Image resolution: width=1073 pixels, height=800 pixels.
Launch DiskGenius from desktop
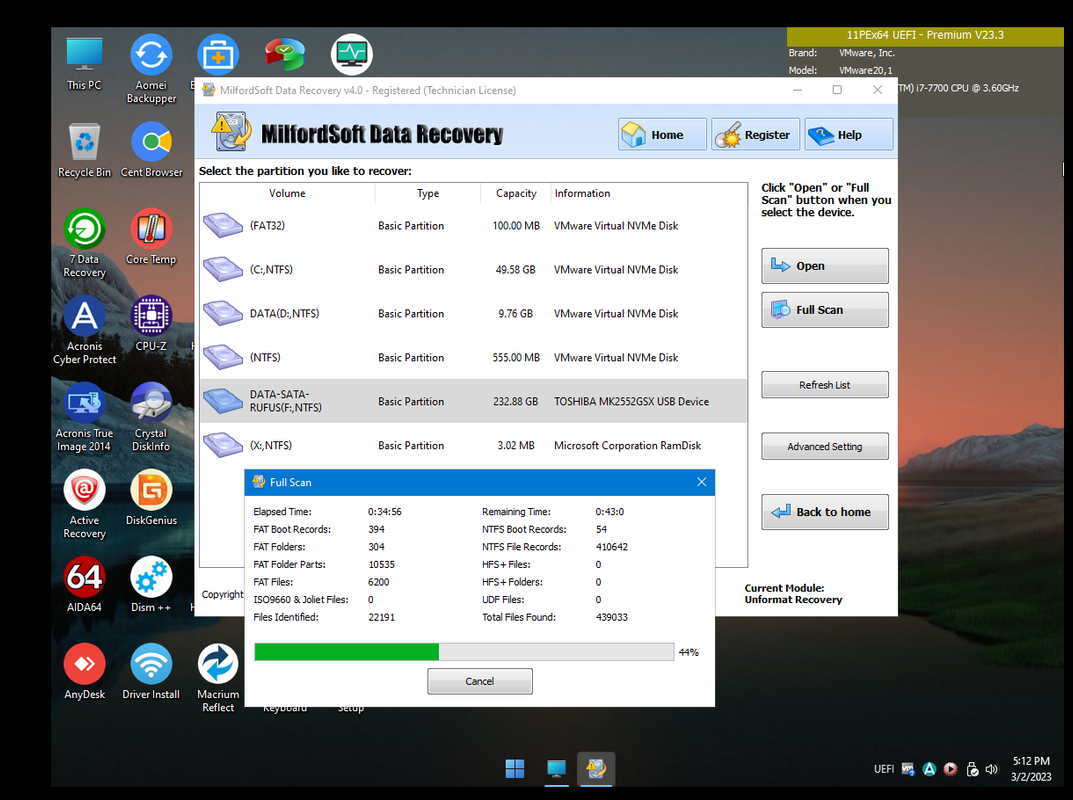[151, 498]
